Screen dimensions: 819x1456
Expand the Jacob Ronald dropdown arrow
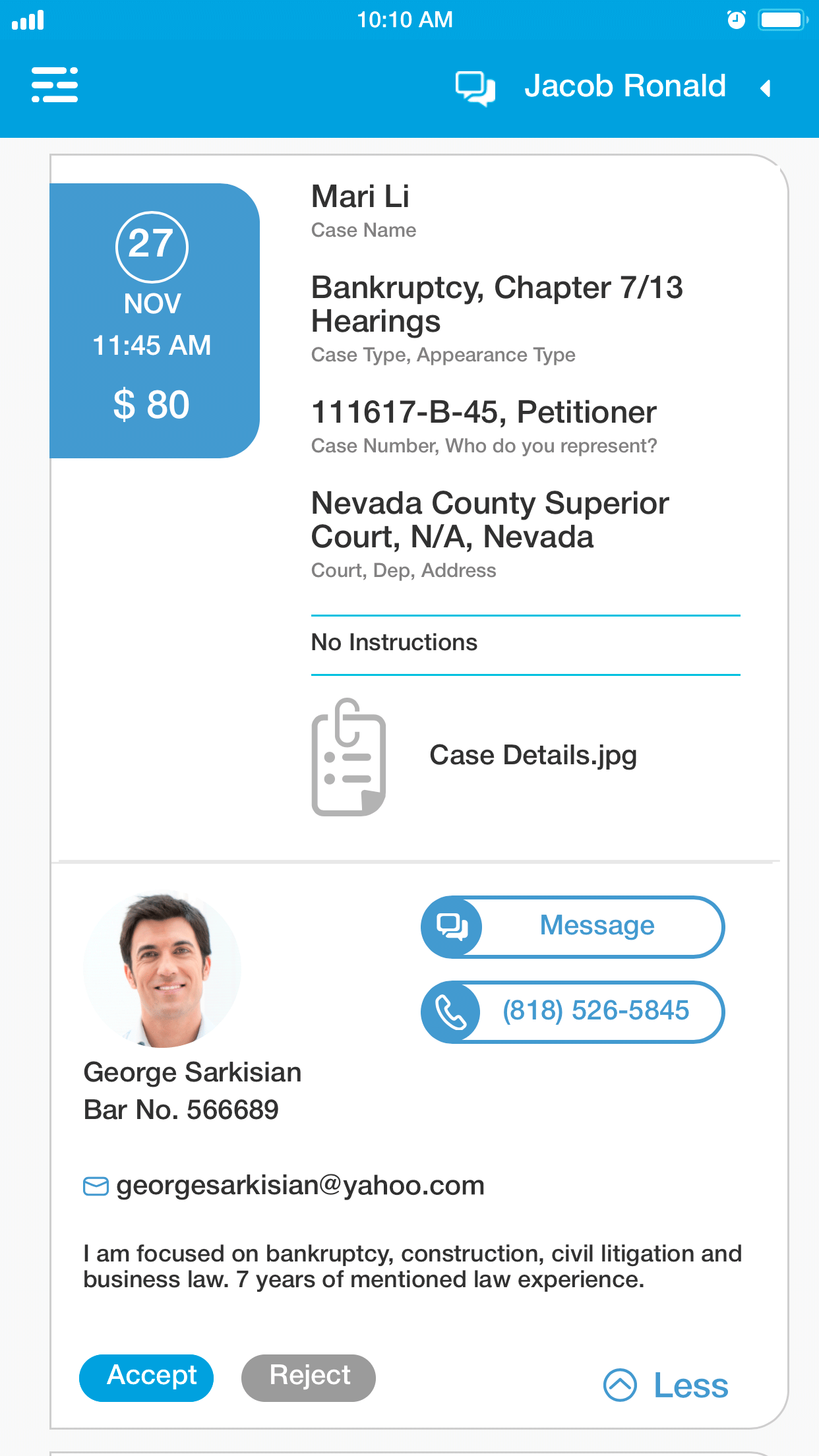click(766, 88)
